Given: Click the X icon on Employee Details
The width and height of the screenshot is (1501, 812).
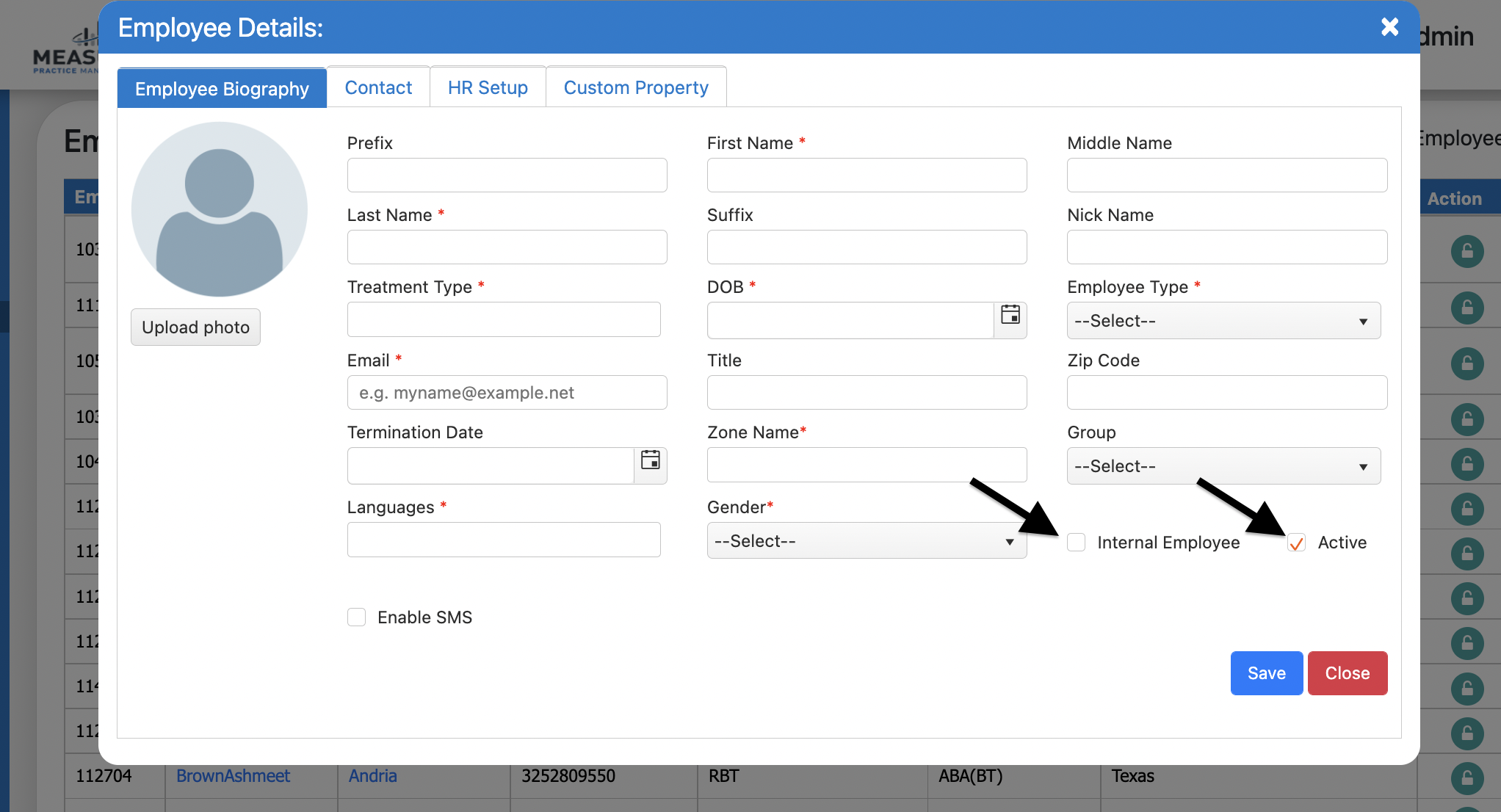Looking at the screenshot, I should point(1389,27).
